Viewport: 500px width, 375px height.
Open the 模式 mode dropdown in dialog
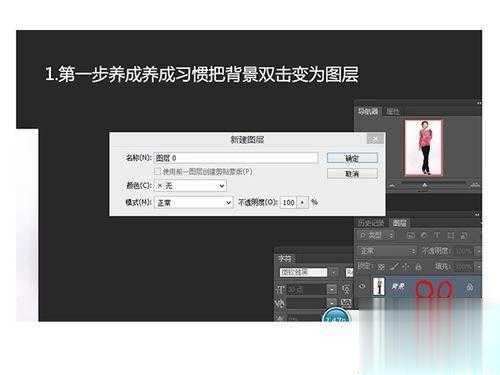tap(193, 202)
